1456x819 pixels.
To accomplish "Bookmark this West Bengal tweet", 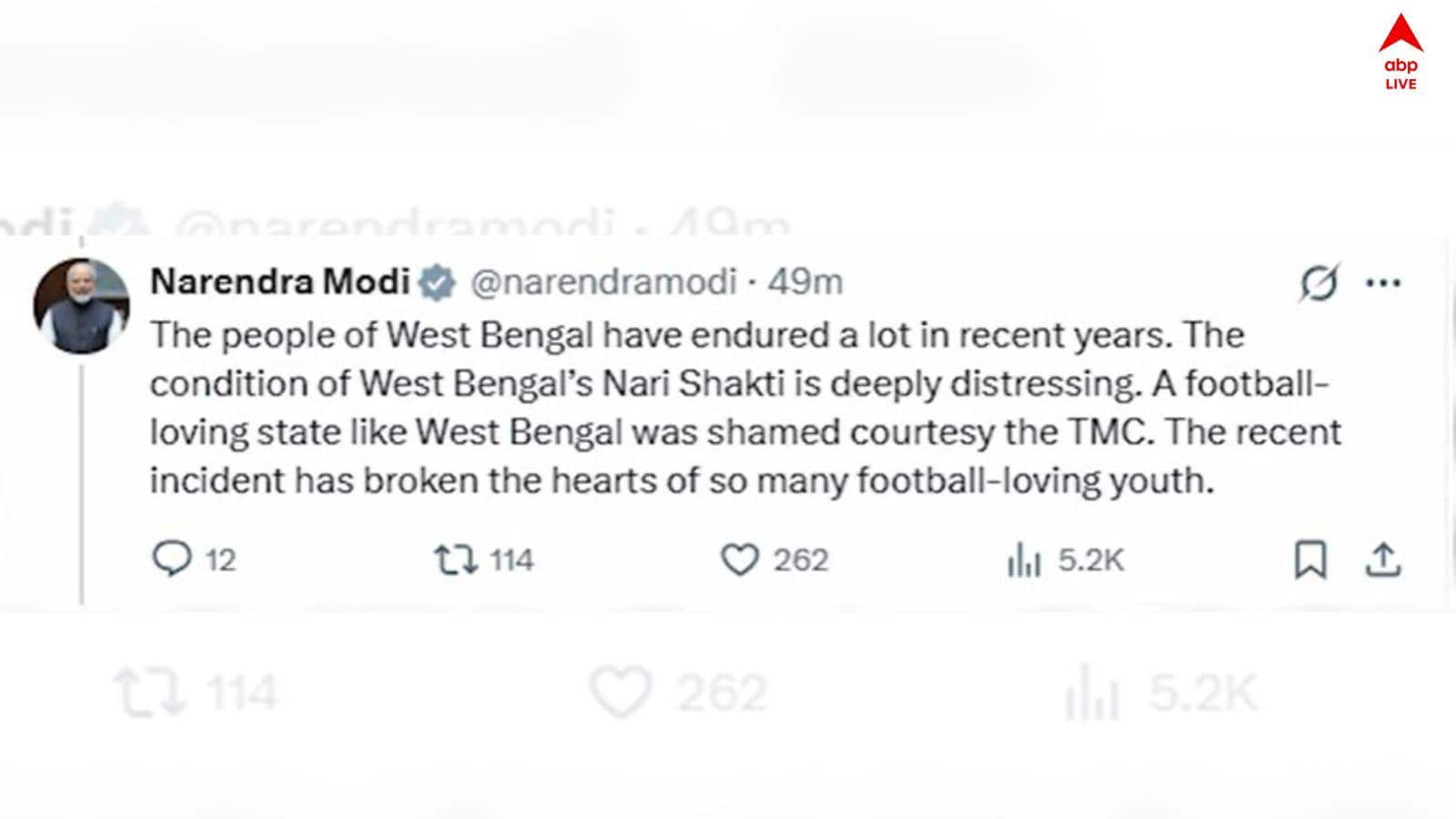I will (1309, 560).
